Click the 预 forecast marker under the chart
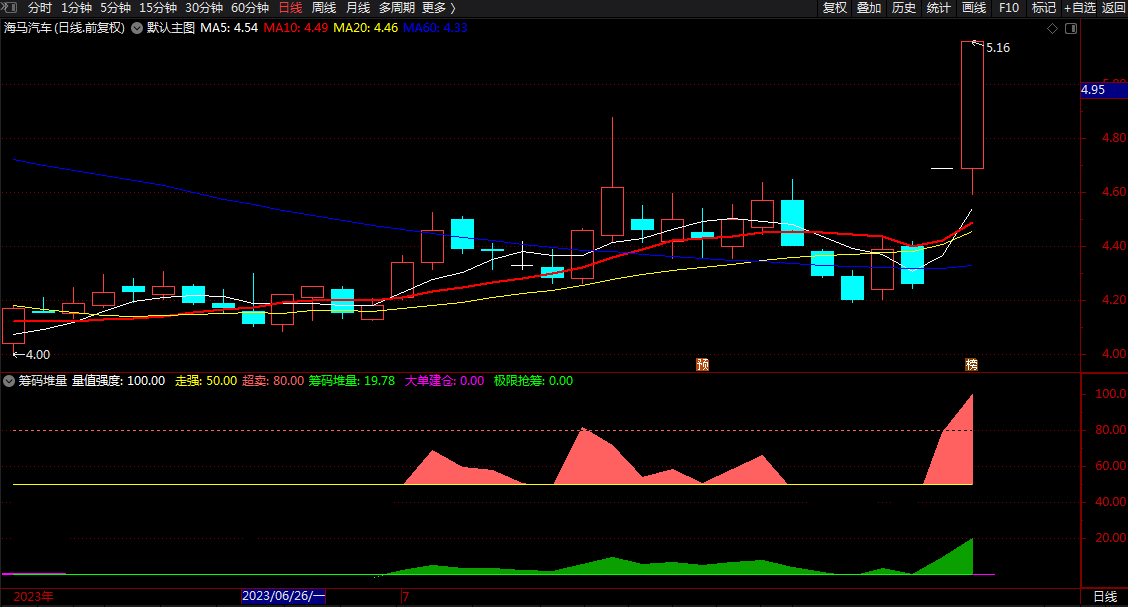 pos(703,364)
